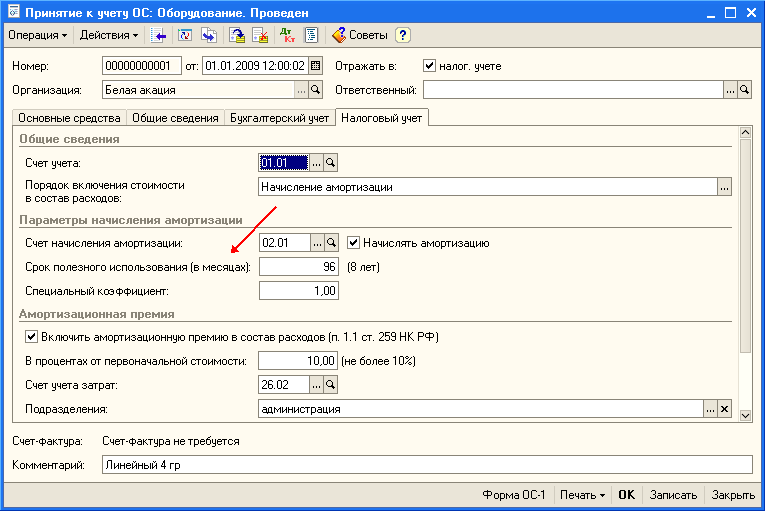Open ellipsis next to 02.01 account
Viewport: 765px width, 511px height.
pyautogui.click(x=318, y=243)
